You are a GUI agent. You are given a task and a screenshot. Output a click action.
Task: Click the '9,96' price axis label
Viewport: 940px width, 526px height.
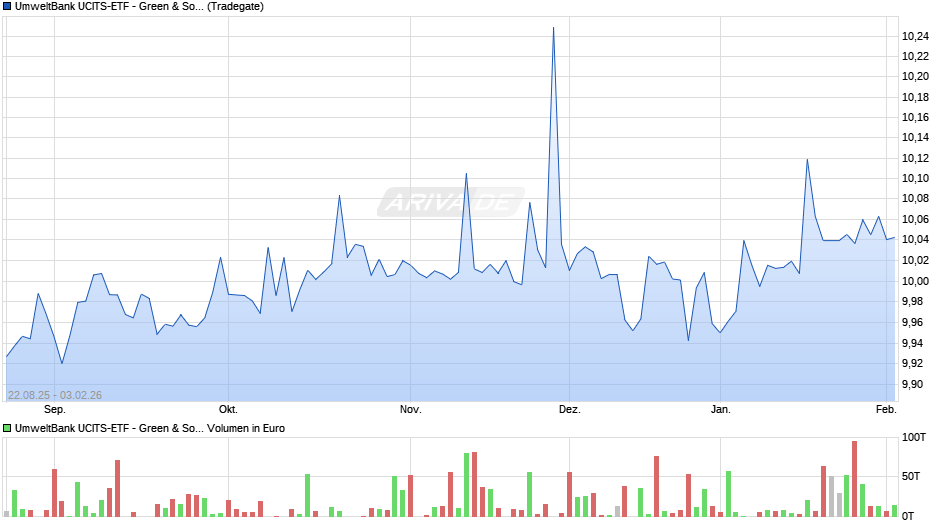coord(913,323)
